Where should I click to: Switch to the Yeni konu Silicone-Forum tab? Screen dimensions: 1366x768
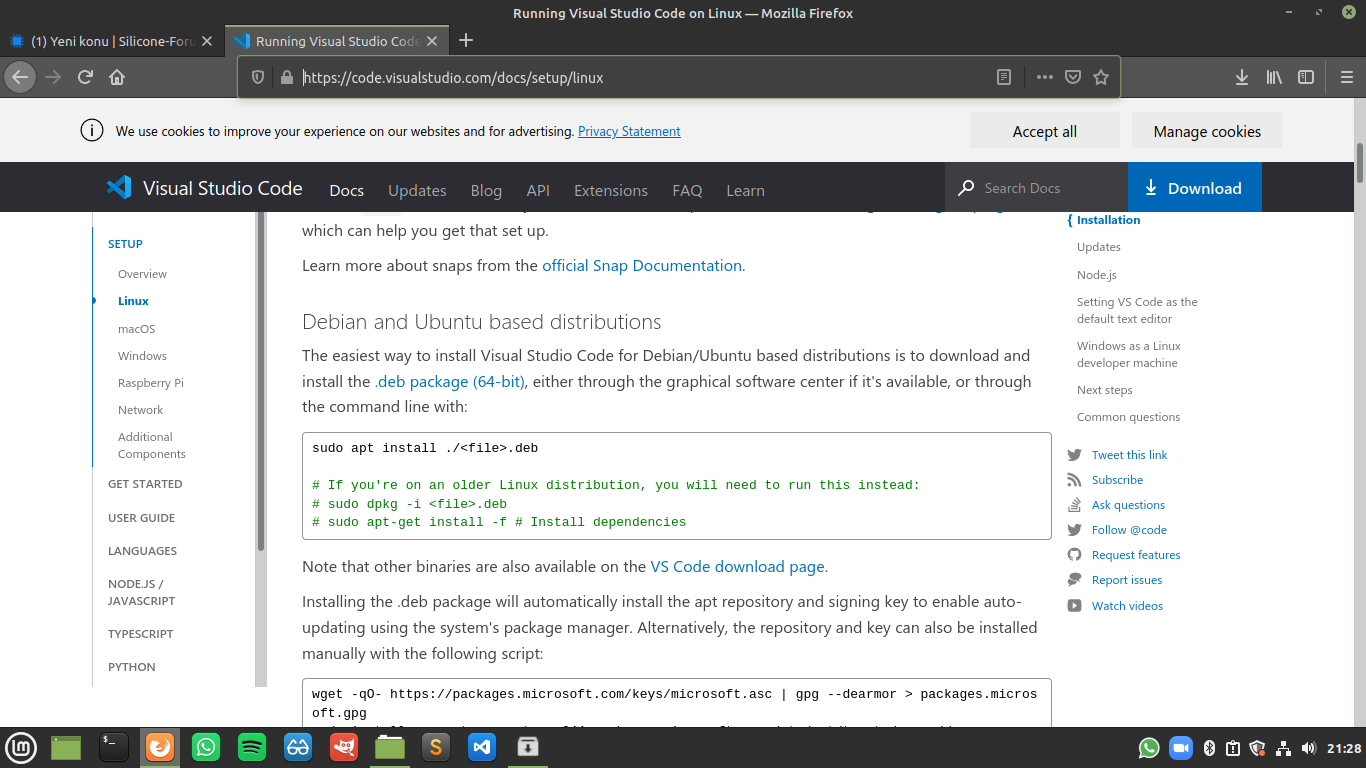[111, 41]
